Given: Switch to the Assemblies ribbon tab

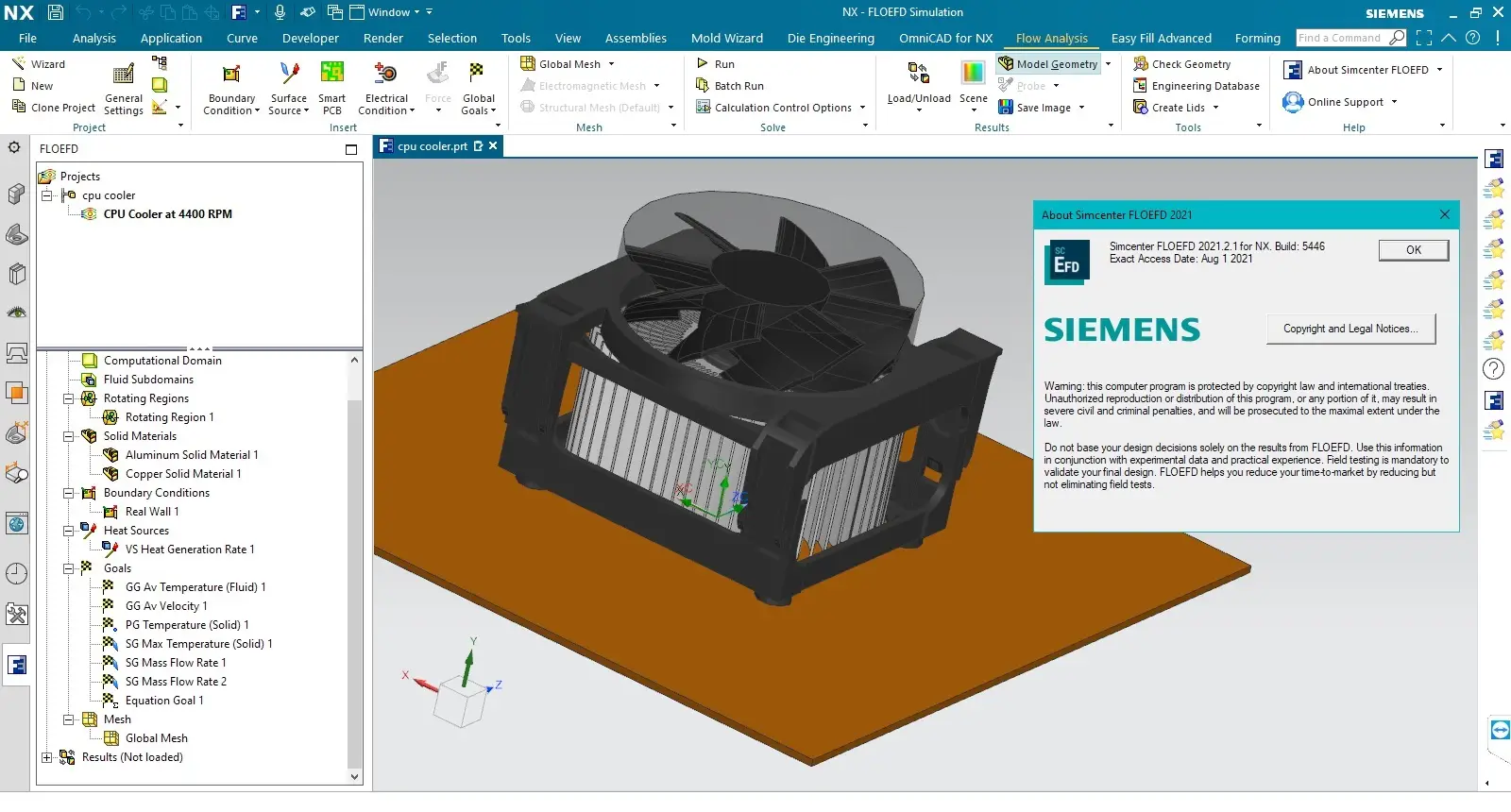Looking at the screenshot, I should pyautogui.click(x=636, y=39).
